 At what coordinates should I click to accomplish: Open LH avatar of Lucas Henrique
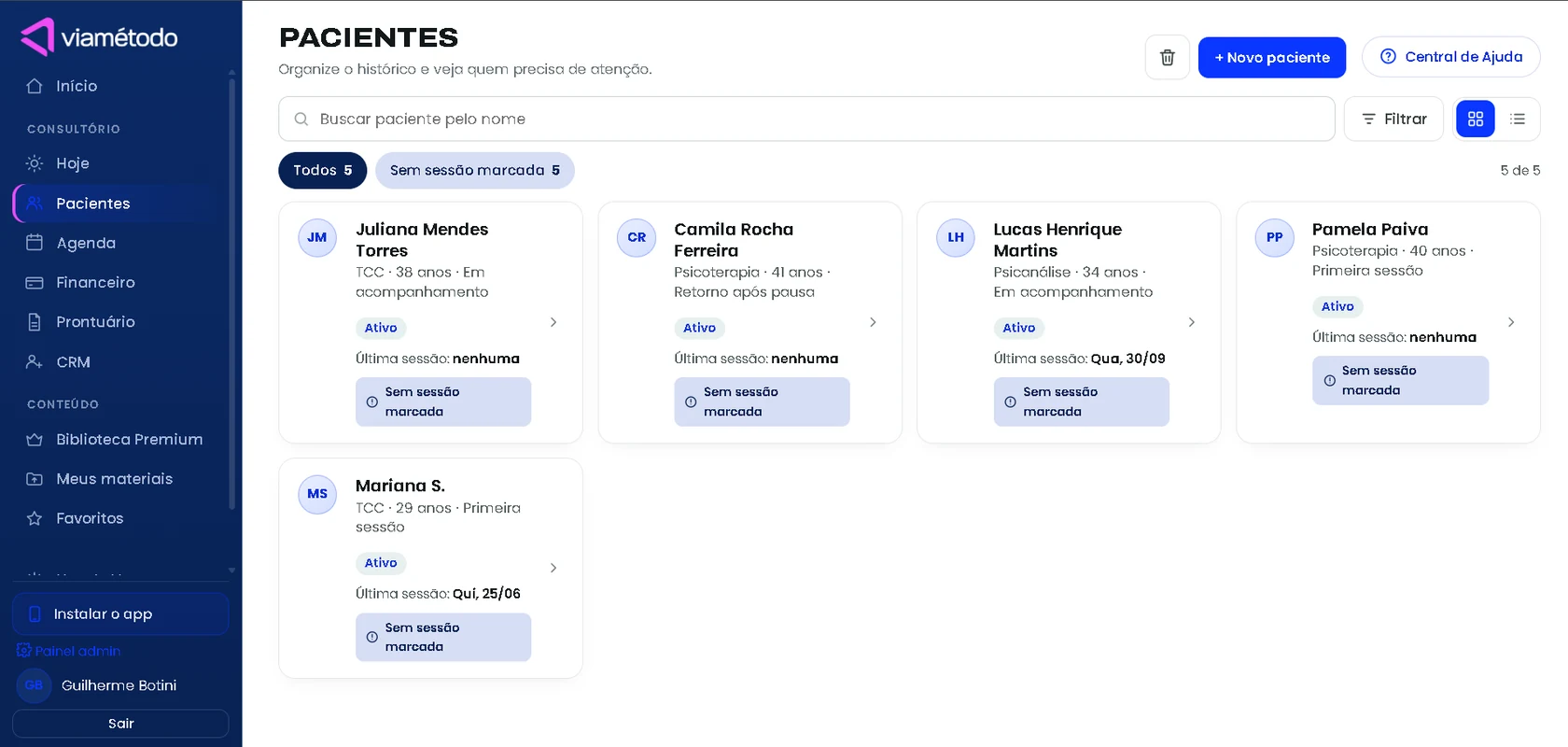tap(956, 237)
